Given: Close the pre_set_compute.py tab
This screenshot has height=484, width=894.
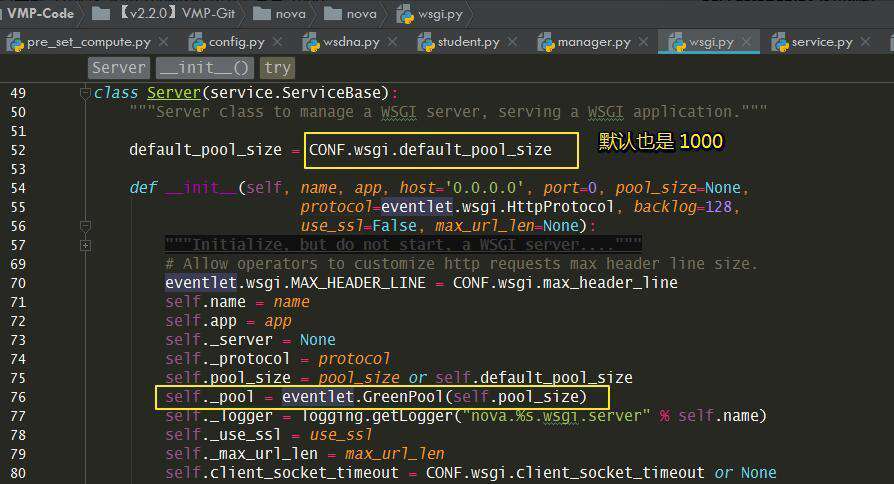Looking at the screenshot, I should (164, 42).
